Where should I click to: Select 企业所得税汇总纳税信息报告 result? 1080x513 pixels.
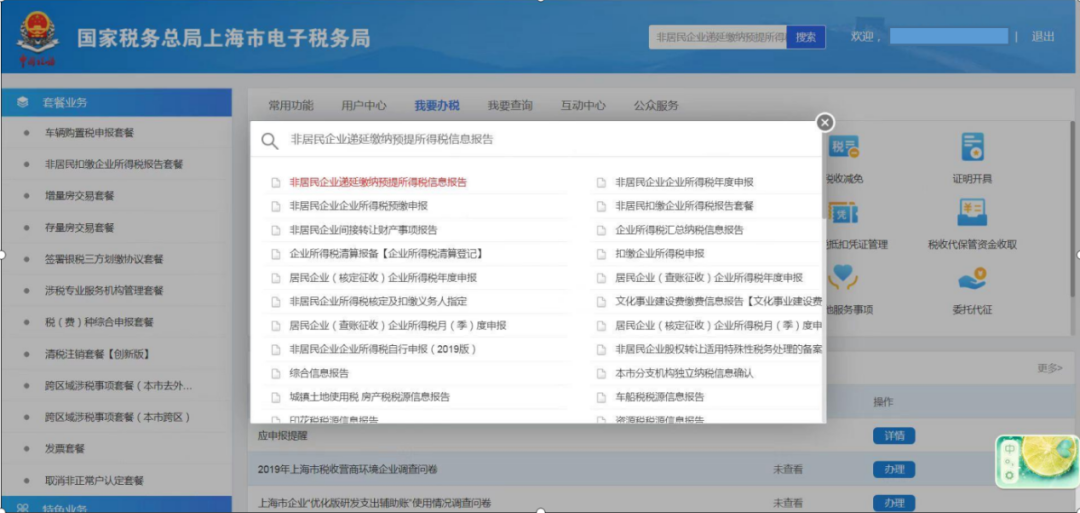pos(679,230)
